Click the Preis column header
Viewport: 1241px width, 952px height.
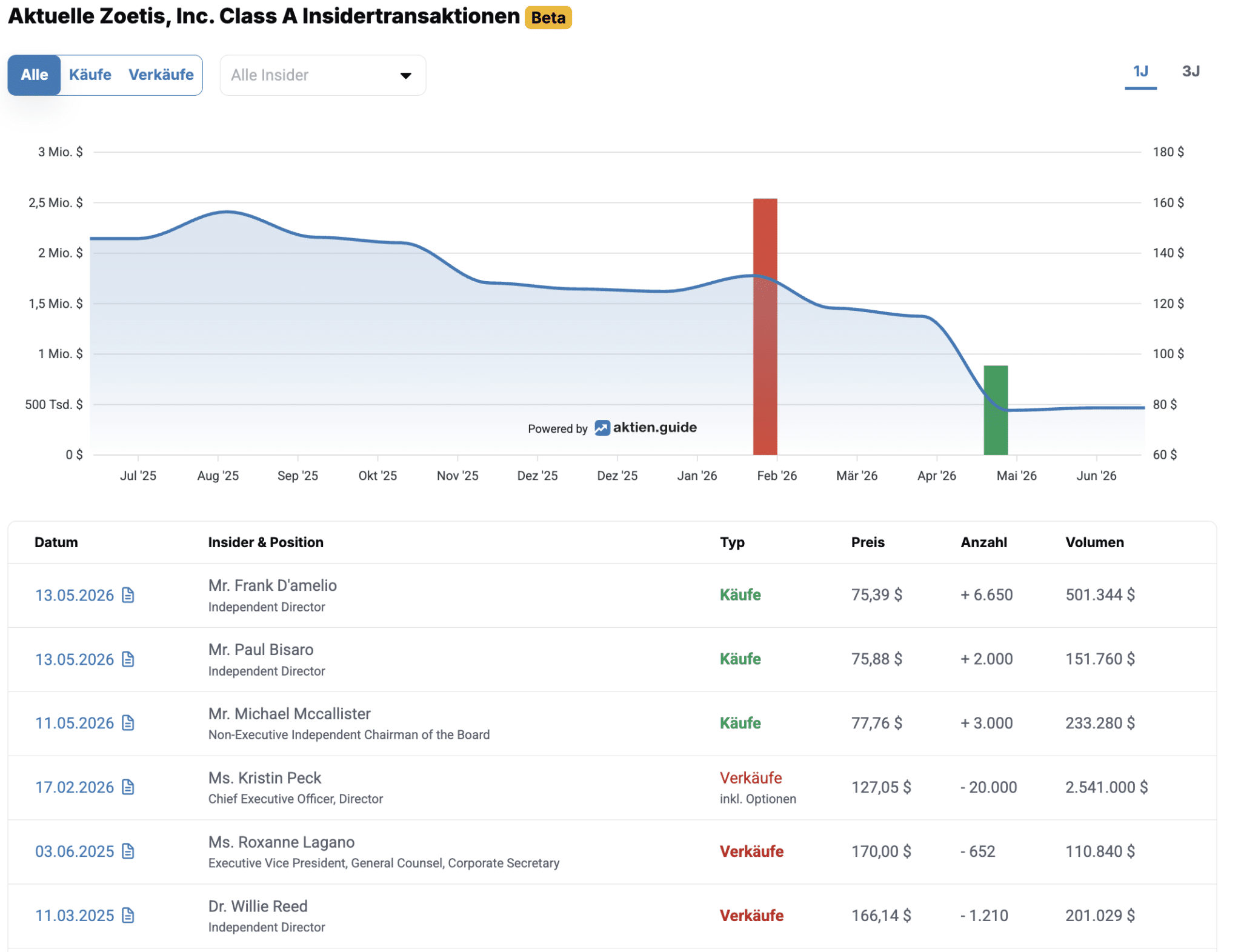868,542
